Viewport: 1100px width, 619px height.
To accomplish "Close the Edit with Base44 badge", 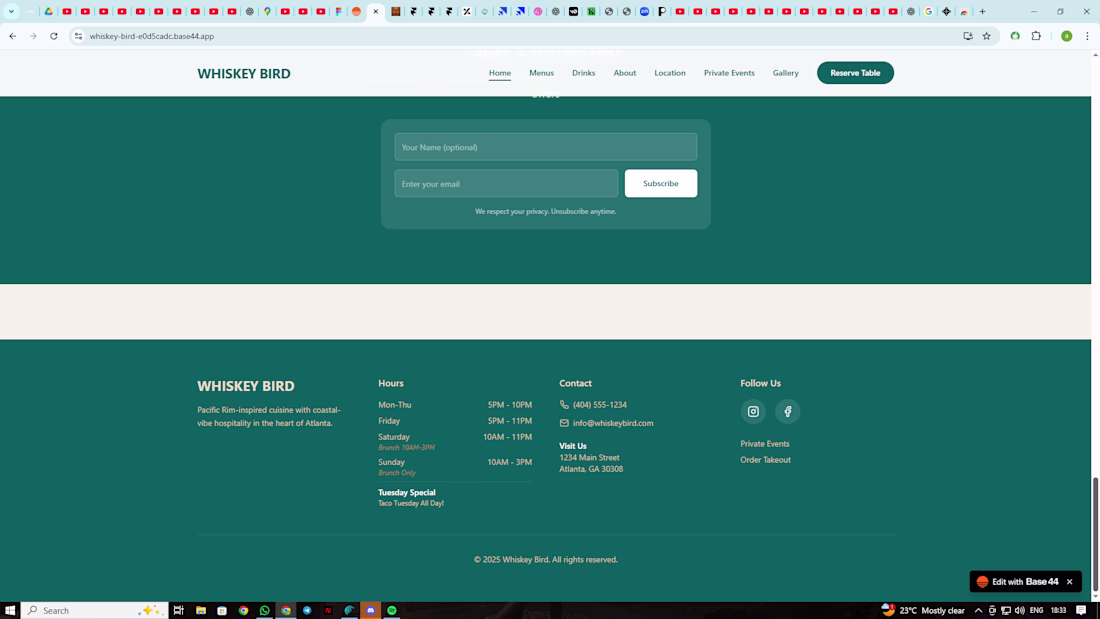I will coord(1069,582).
